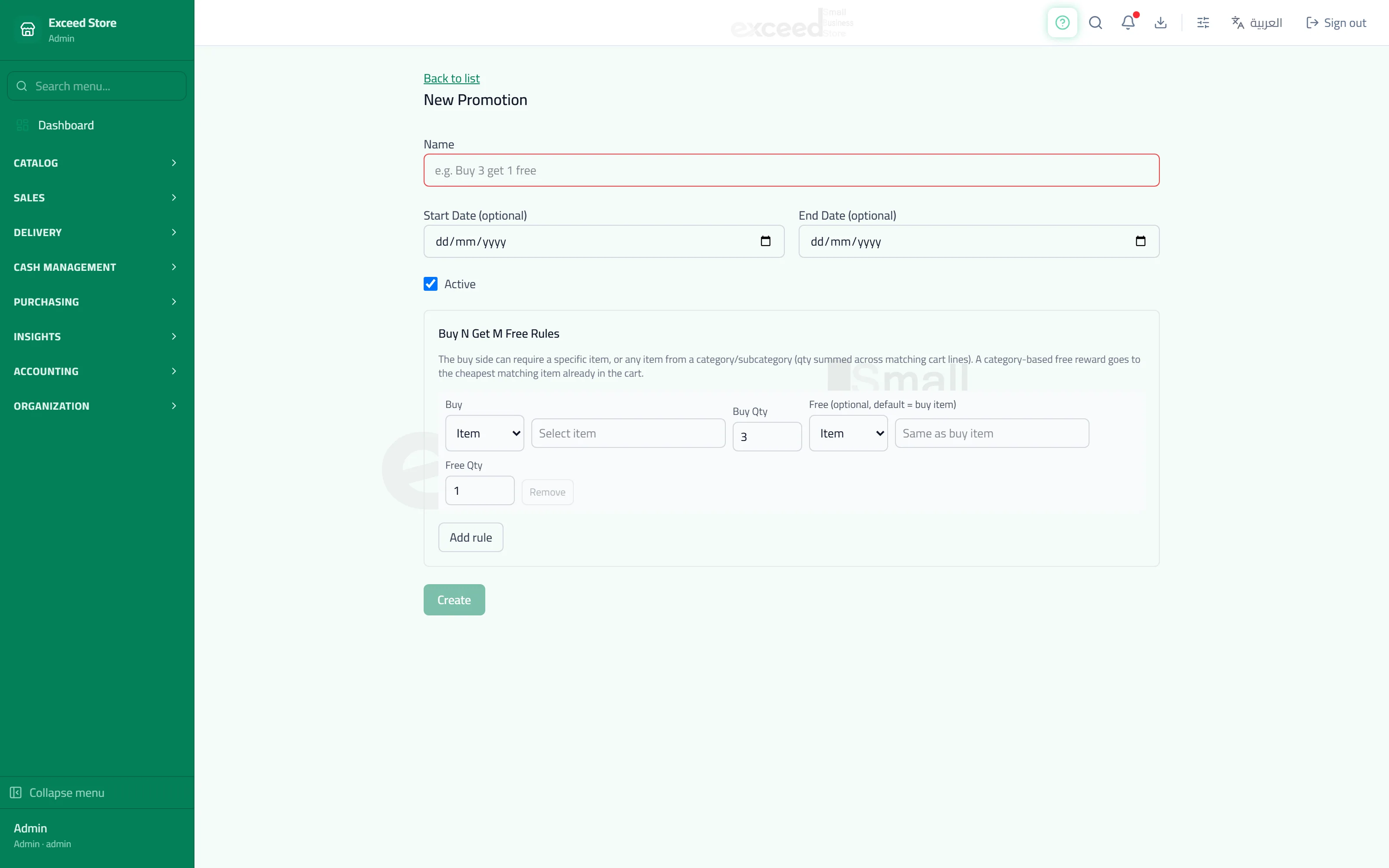Expand the ACCOUNTING menu section

pyautogui.click(x=96, y=372)
